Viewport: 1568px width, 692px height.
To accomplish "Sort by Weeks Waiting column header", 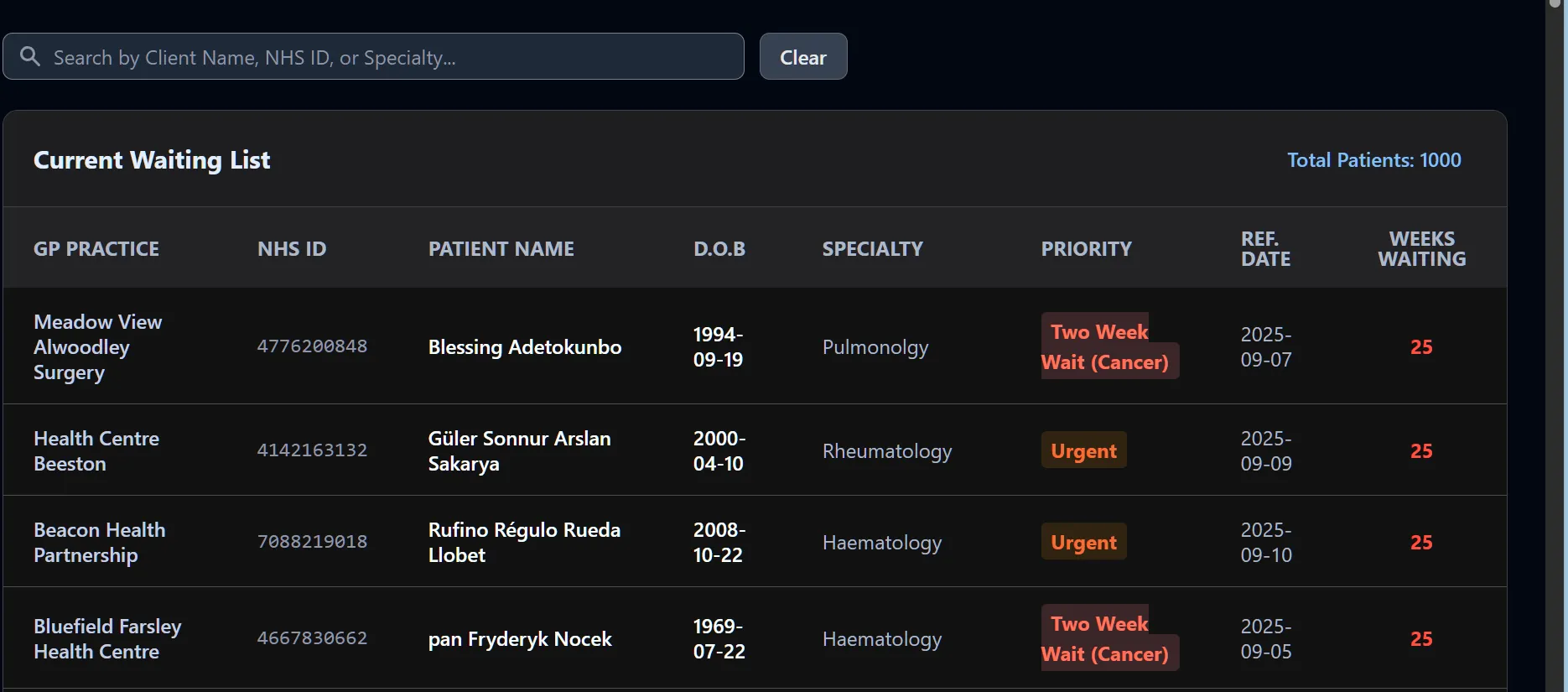I will tap(1422, 249).
